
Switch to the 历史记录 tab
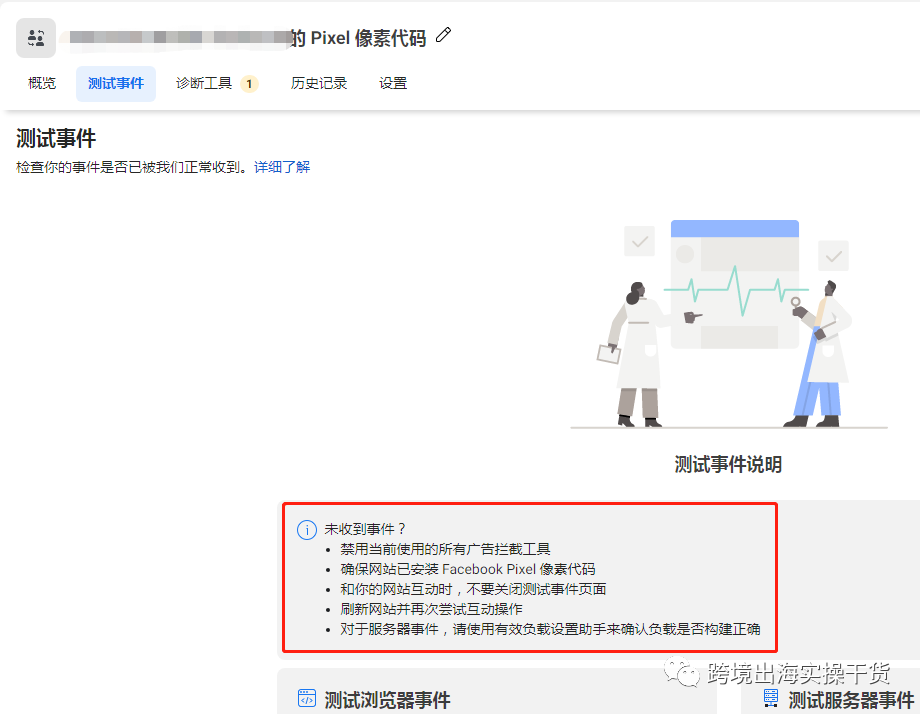click(319, 83)
